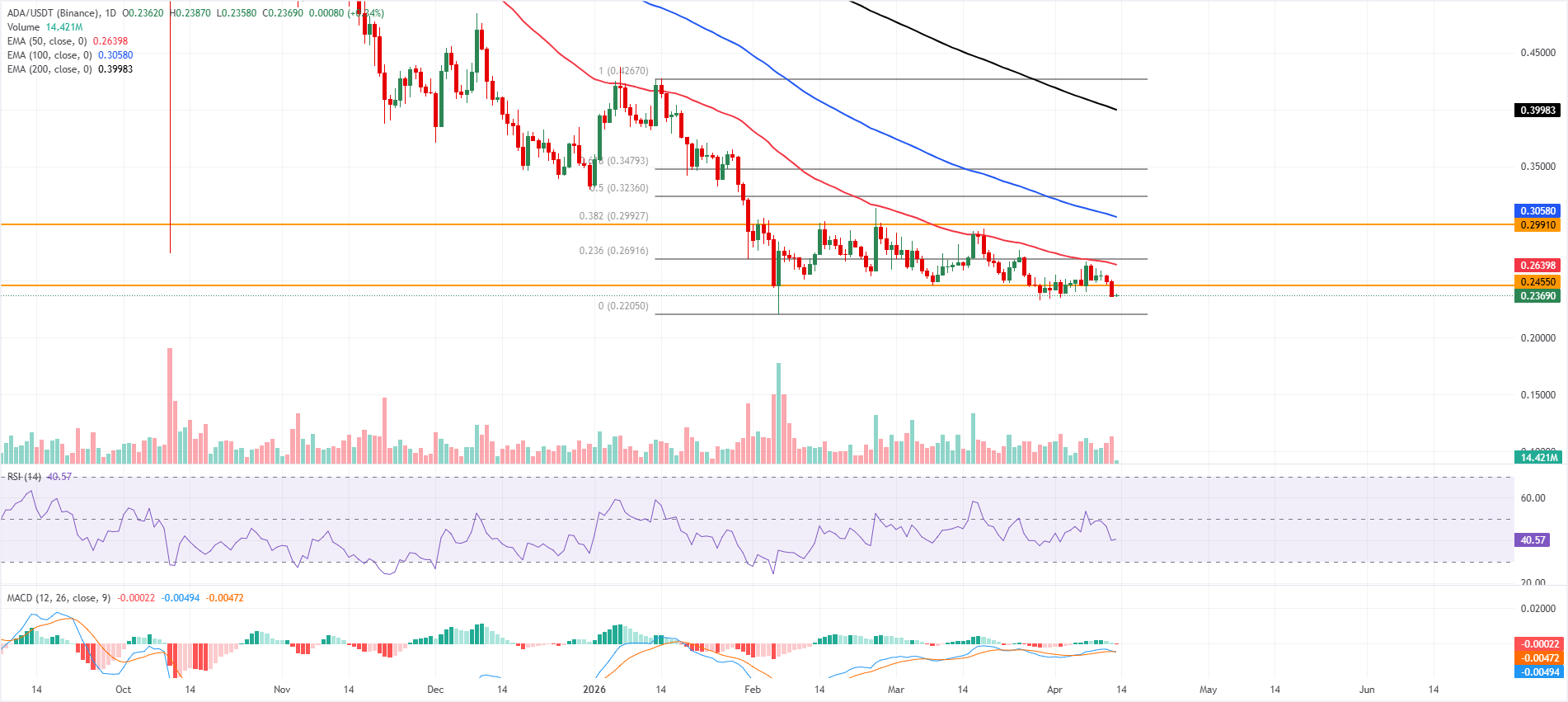Click the green 0.23690 current price tag
The width and height of the screenshot is (1568, 702).
[x=1537, y=296]
